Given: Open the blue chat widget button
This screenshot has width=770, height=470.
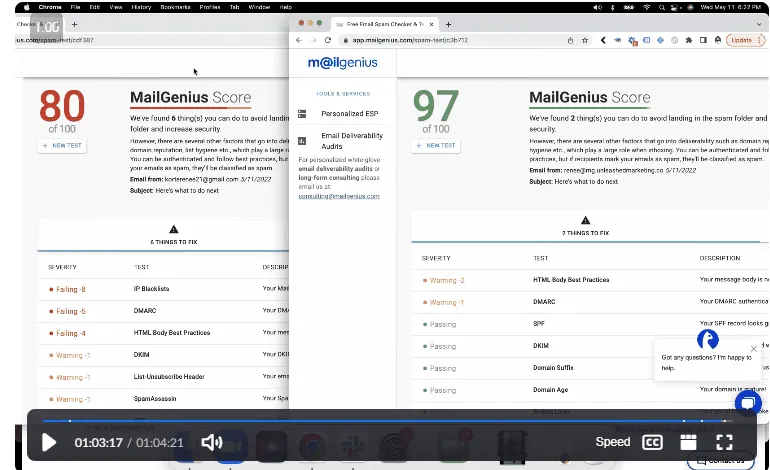Looking at the screenshot, I should (x=748, y=404).
